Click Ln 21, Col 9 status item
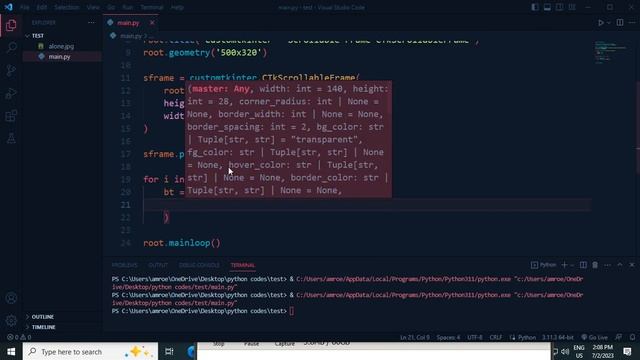640x360 pixels. (414, 337)
